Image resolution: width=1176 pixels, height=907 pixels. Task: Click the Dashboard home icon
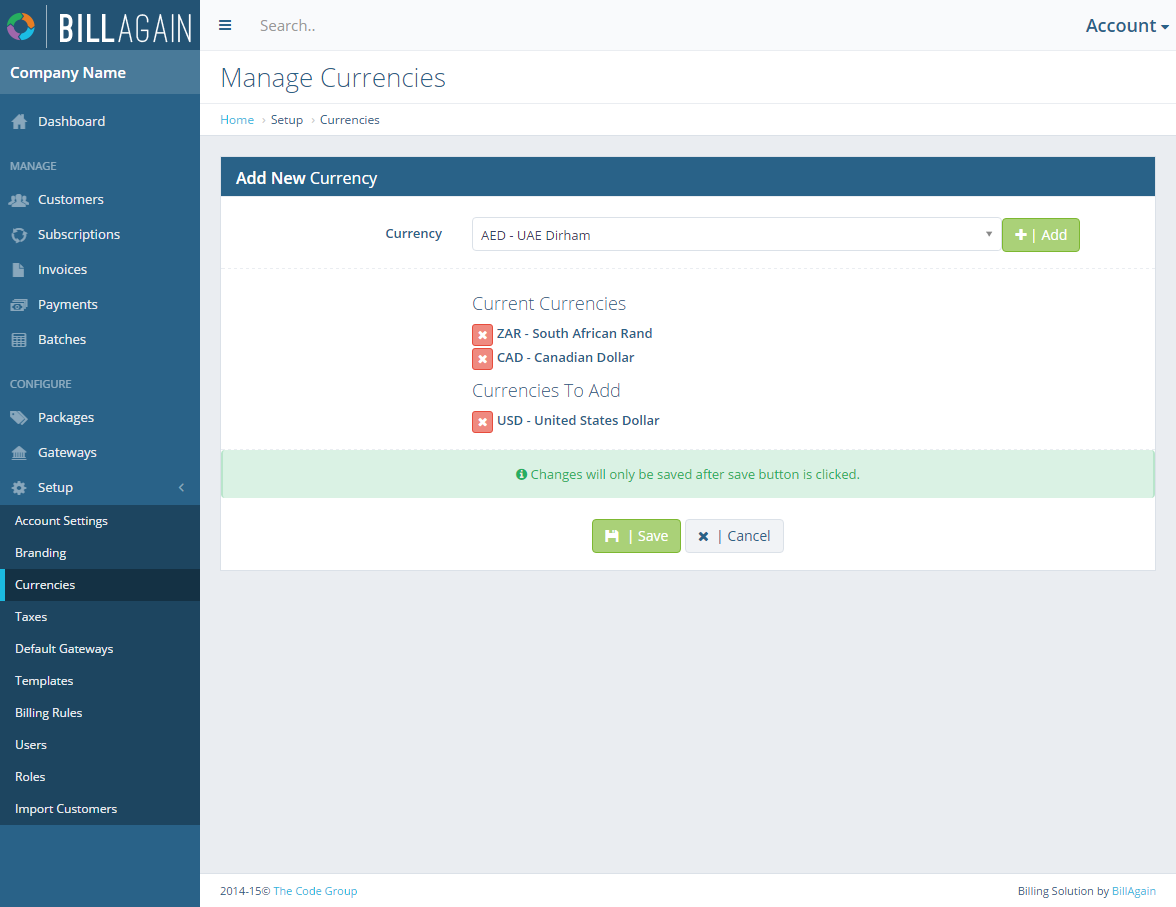(x=20, y=122)
